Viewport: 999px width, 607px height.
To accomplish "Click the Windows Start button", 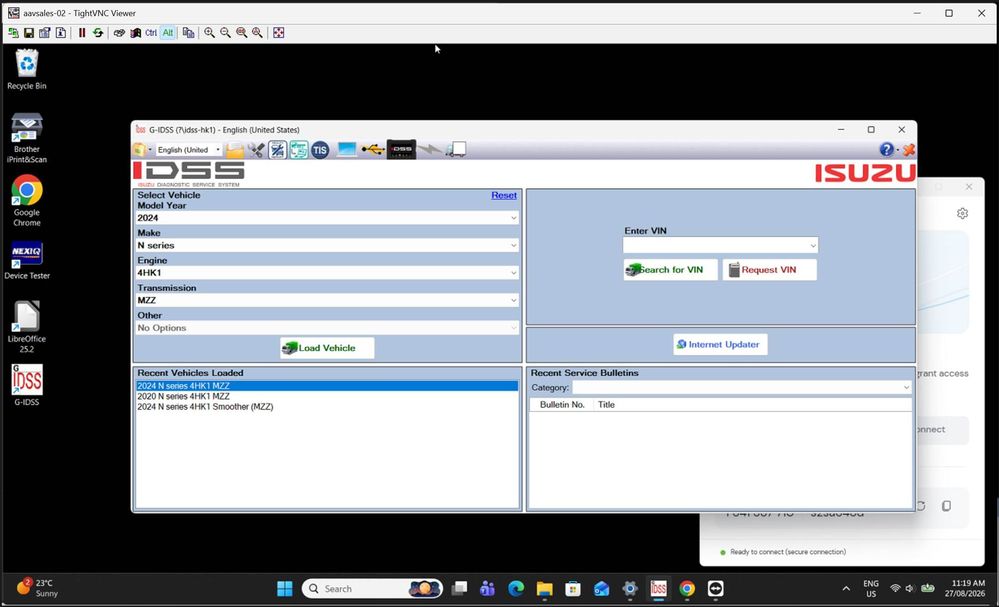I will pyautogui.click(x=285, y=589).
